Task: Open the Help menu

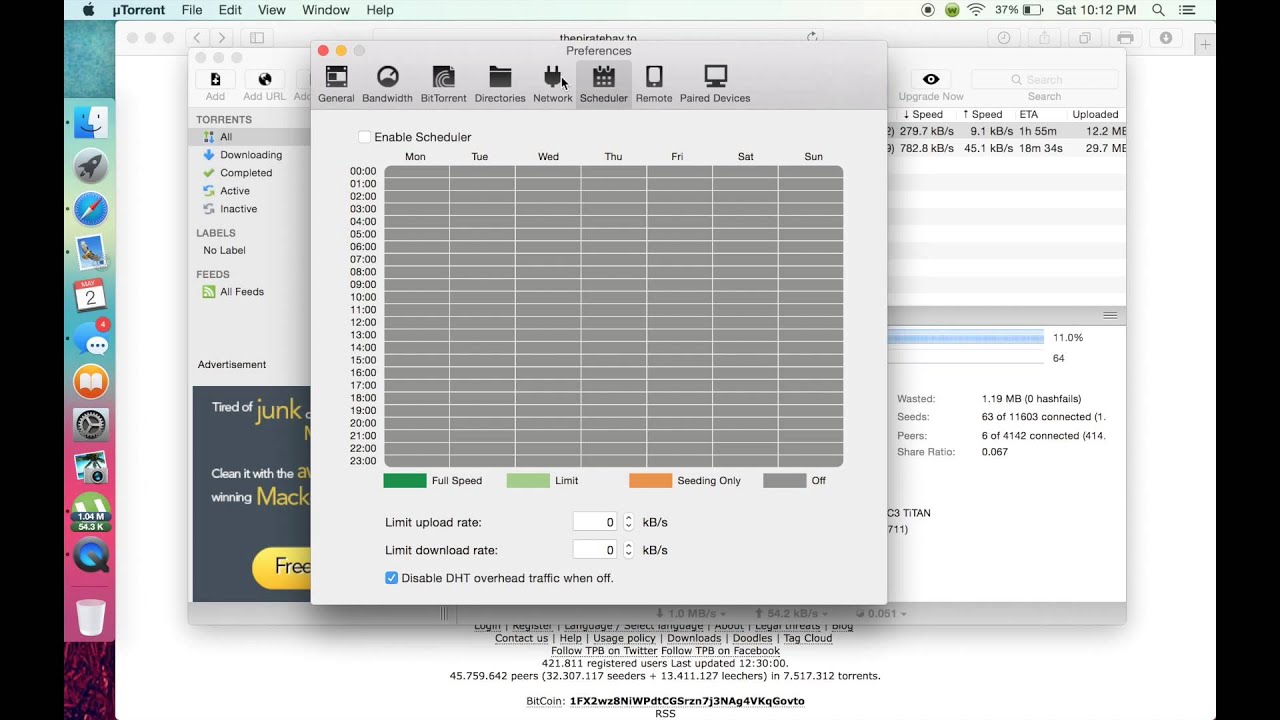Action: (x=380, y=10)
